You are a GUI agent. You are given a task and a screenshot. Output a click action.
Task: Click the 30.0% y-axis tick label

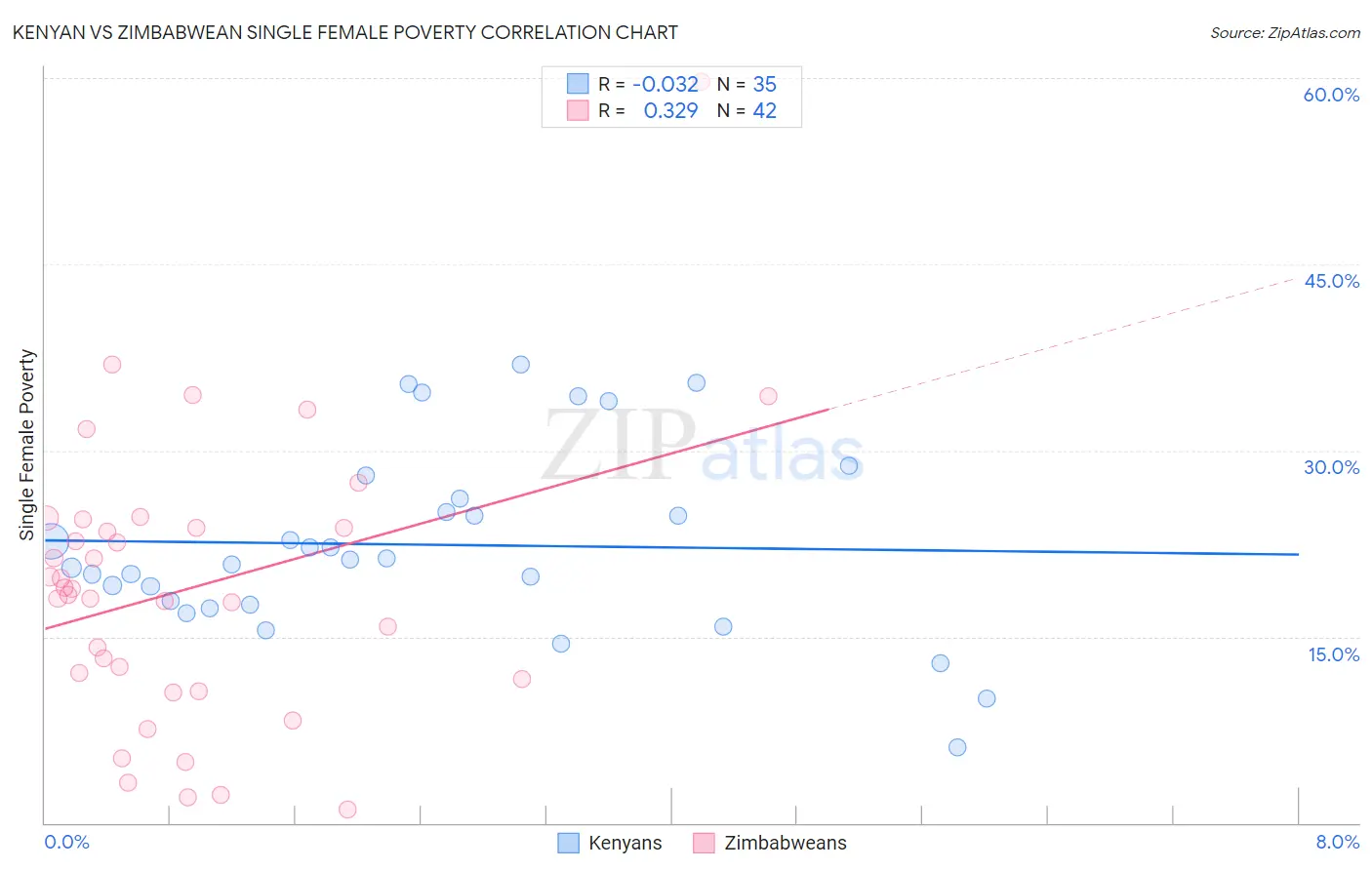(x=1331, y=467)
